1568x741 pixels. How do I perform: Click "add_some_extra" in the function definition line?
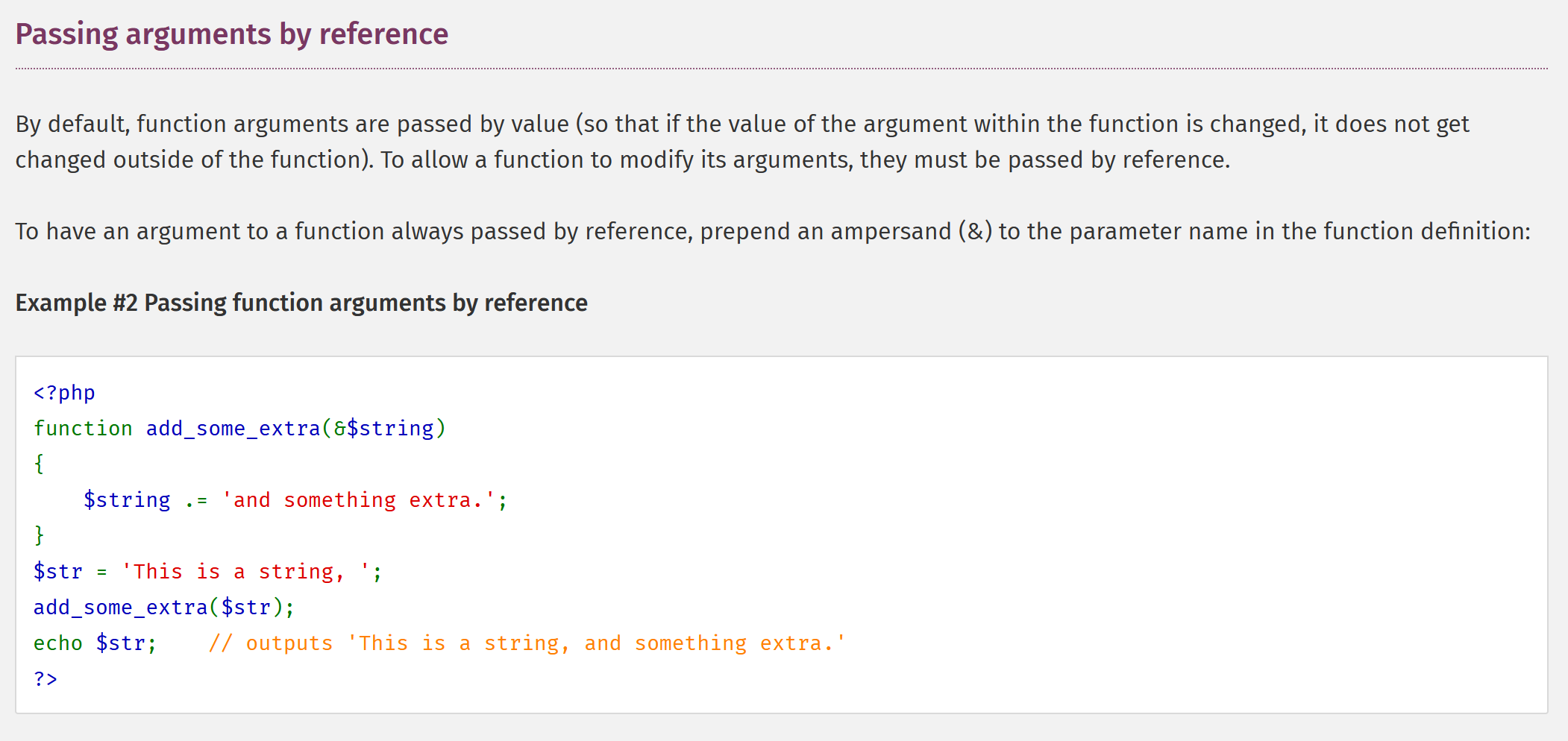point(233,429)
